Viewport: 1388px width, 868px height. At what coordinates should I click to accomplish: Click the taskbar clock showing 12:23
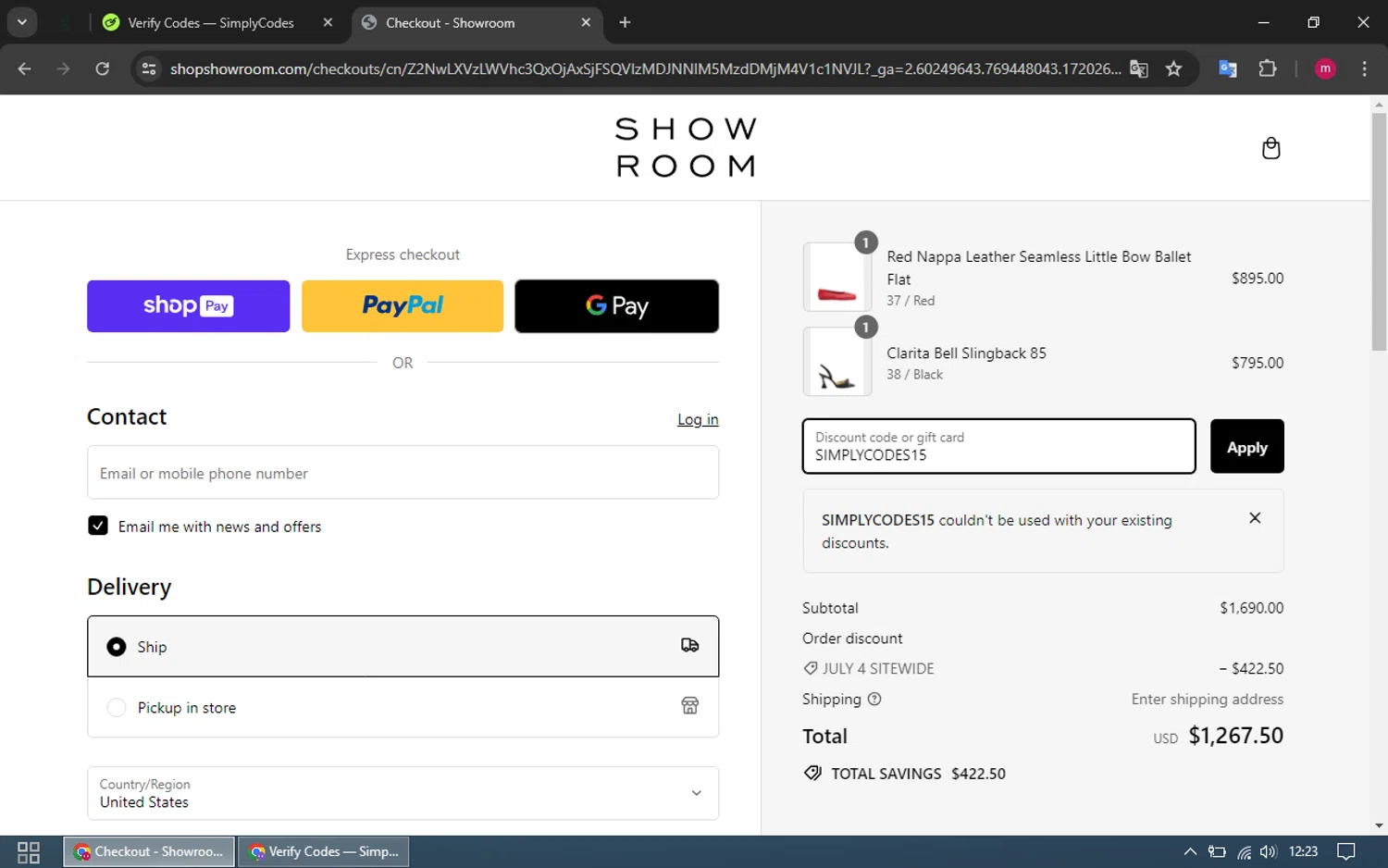tap(1303, 851)
